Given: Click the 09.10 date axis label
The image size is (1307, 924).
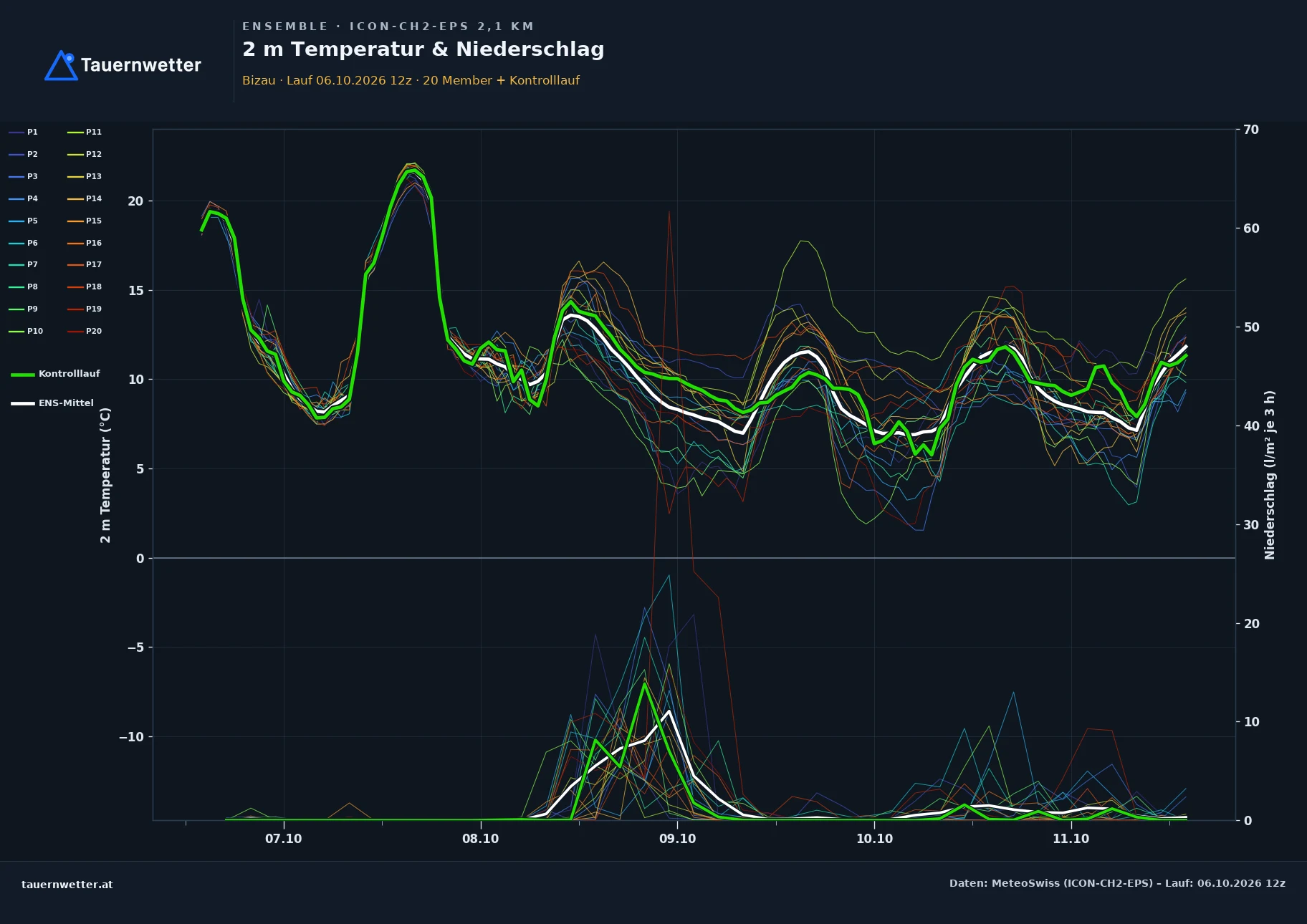Looking at the screenshot, I should (678, 839).
